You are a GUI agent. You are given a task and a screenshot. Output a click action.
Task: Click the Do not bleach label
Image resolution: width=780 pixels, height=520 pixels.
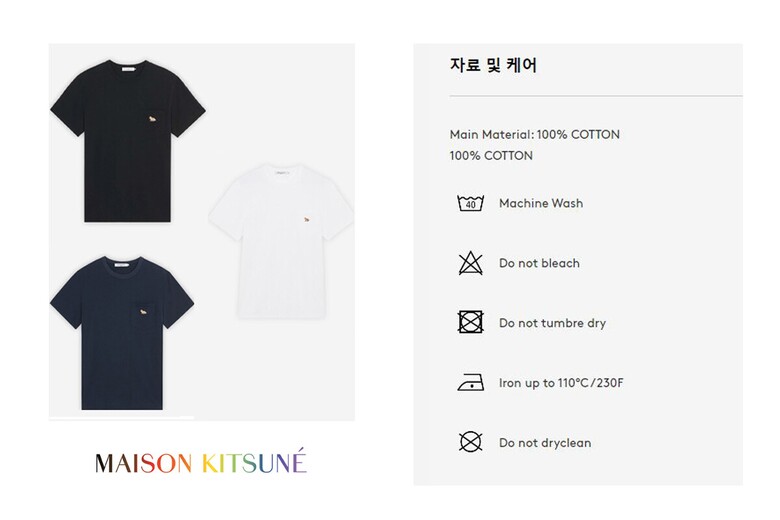point(539,263)
